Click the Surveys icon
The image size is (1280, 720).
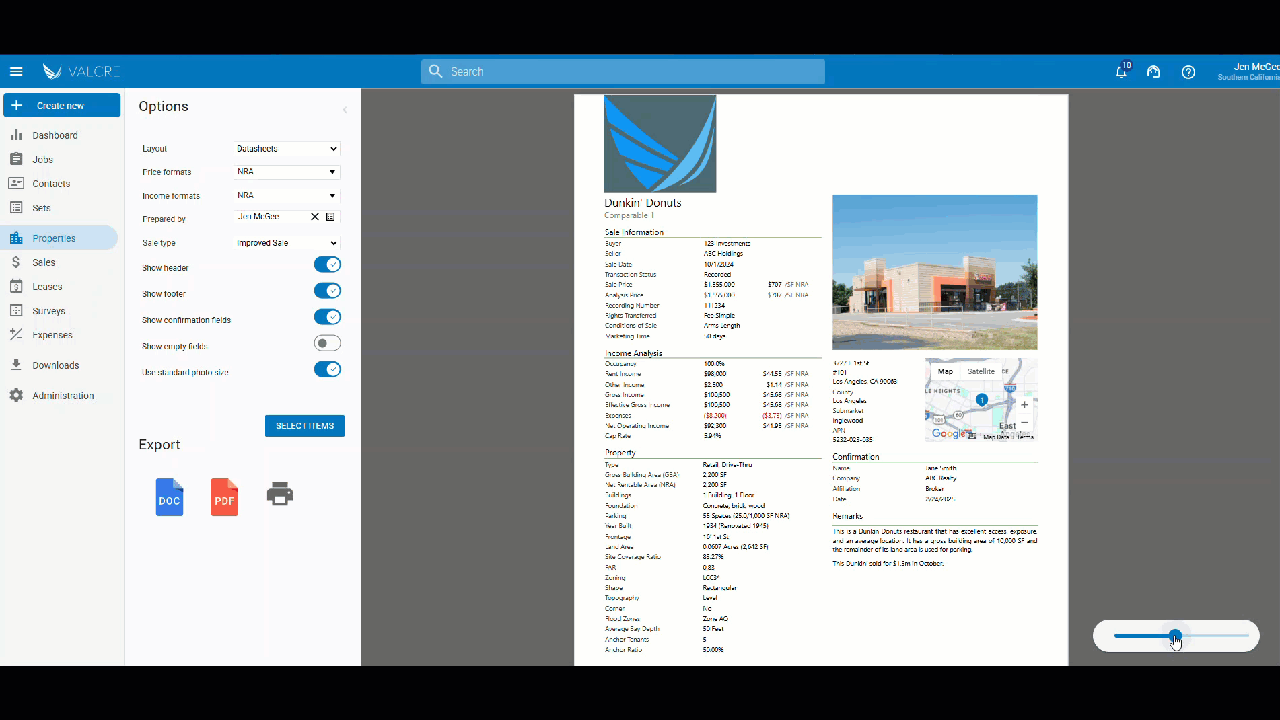[16, 311]
